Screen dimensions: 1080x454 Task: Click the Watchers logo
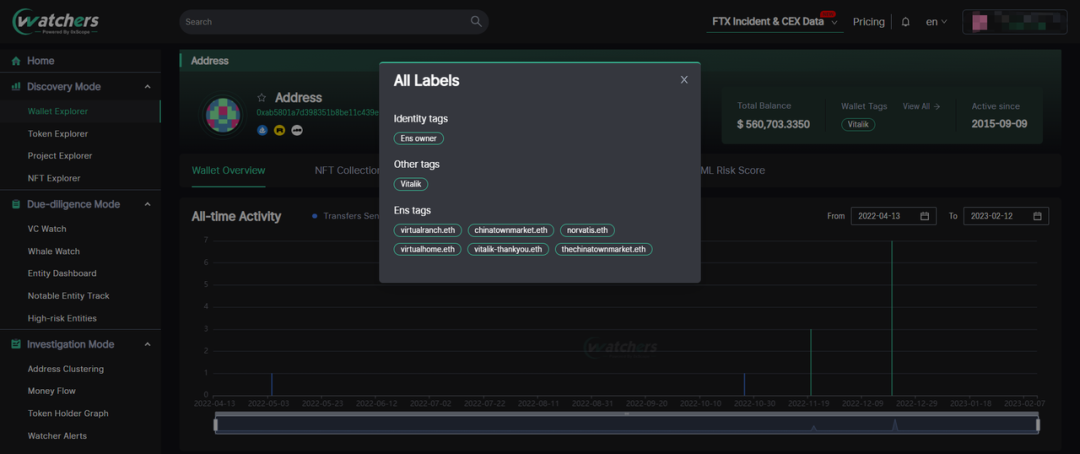pos(56,22)
